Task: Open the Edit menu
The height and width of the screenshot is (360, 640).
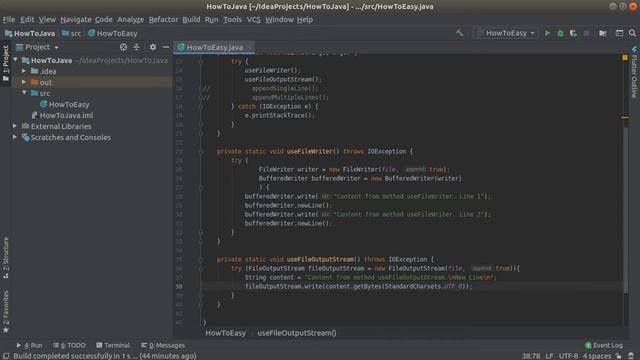Action: point(27,19)
